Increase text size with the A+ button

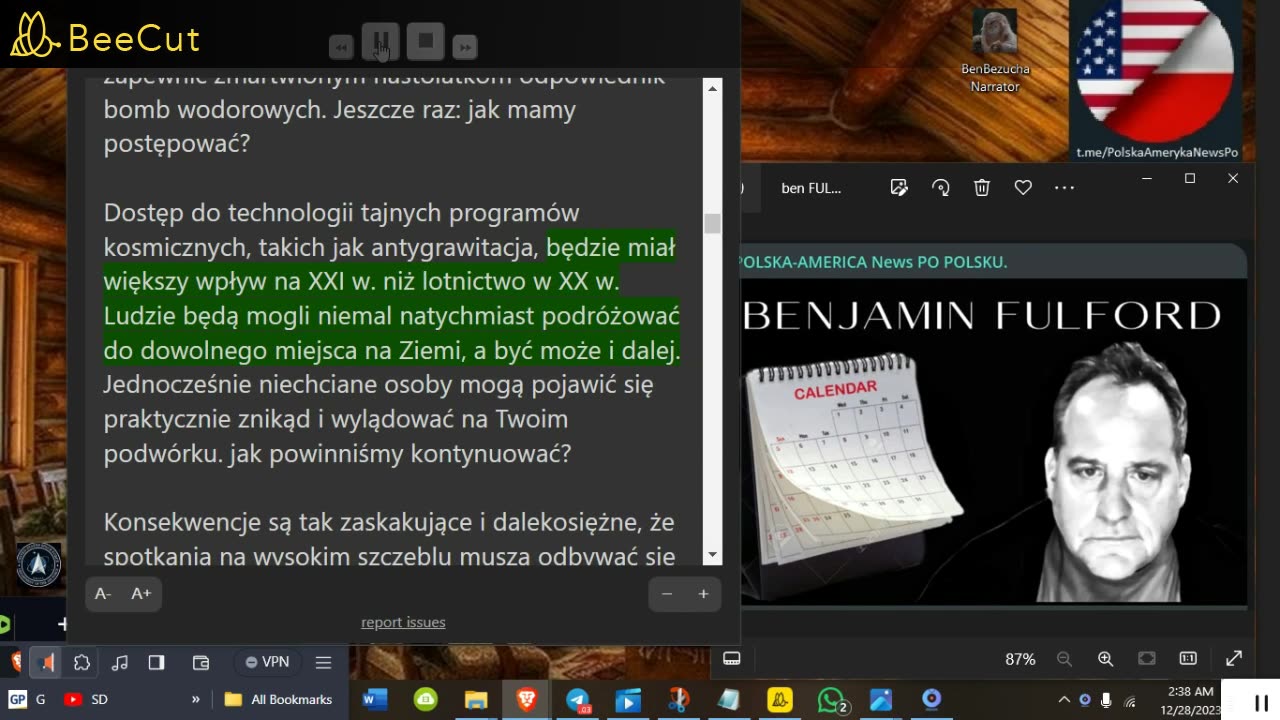click(141, 594)
